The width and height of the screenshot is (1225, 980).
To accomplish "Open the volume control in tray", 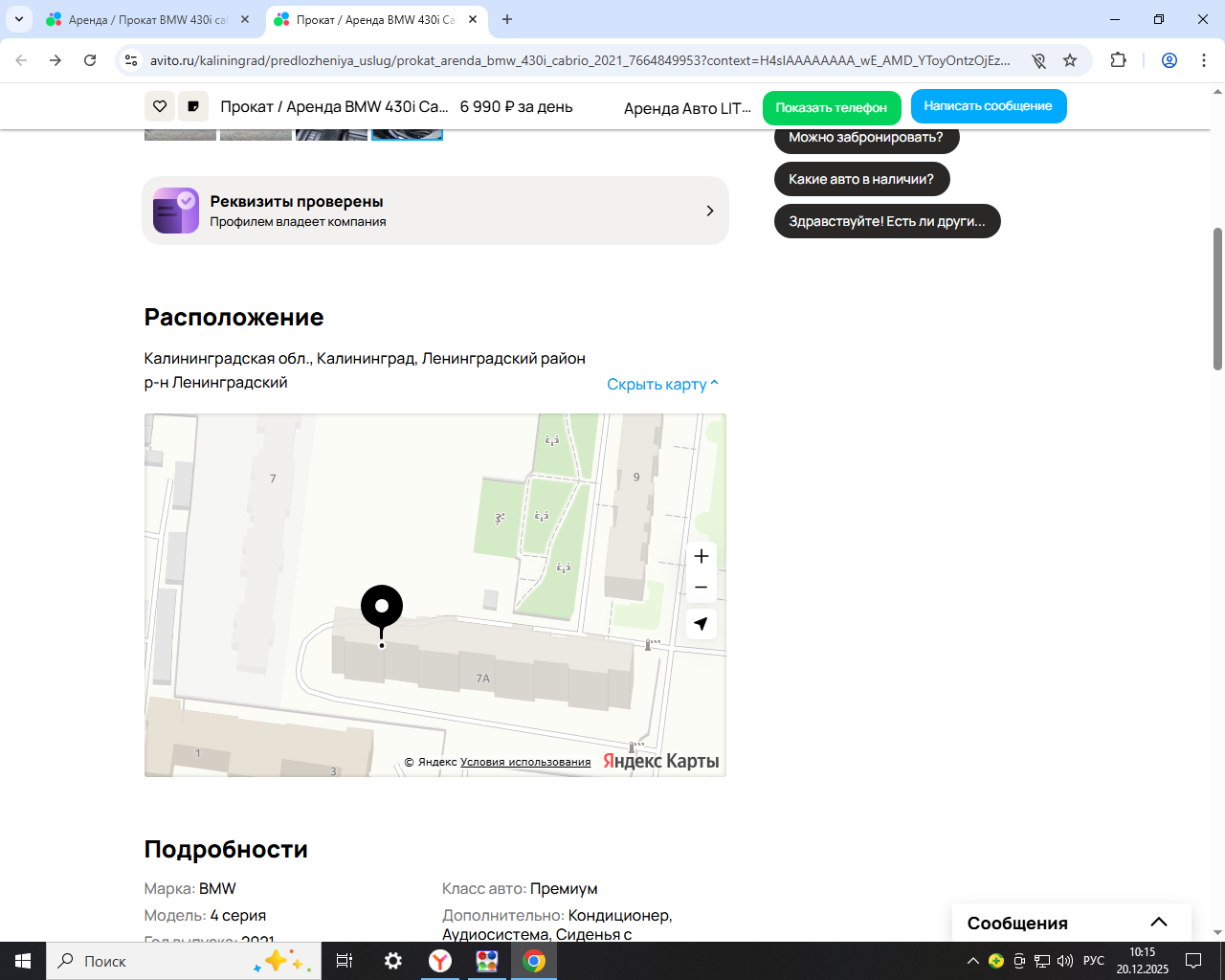I will click(1065, 961).
